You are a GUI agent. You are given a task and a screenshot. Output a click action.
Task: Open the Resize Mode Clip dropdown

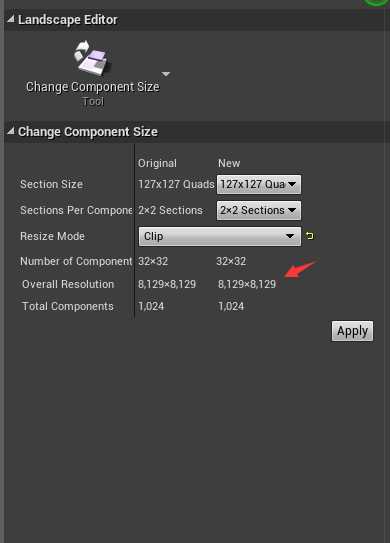[220, 236]
